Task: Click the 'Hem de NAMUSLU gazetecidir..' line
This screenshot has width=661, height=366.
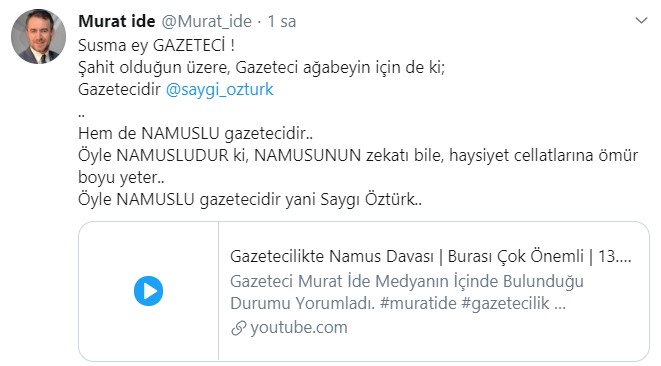Action: [x=196, y=134]
